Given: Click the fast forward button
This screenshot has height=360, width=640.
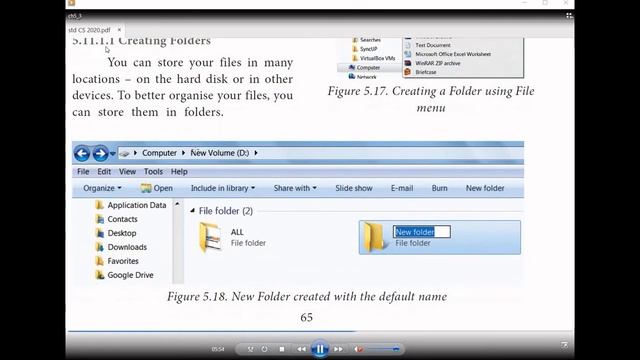Looking at the screenshot, I should click(x=338, y=349).
